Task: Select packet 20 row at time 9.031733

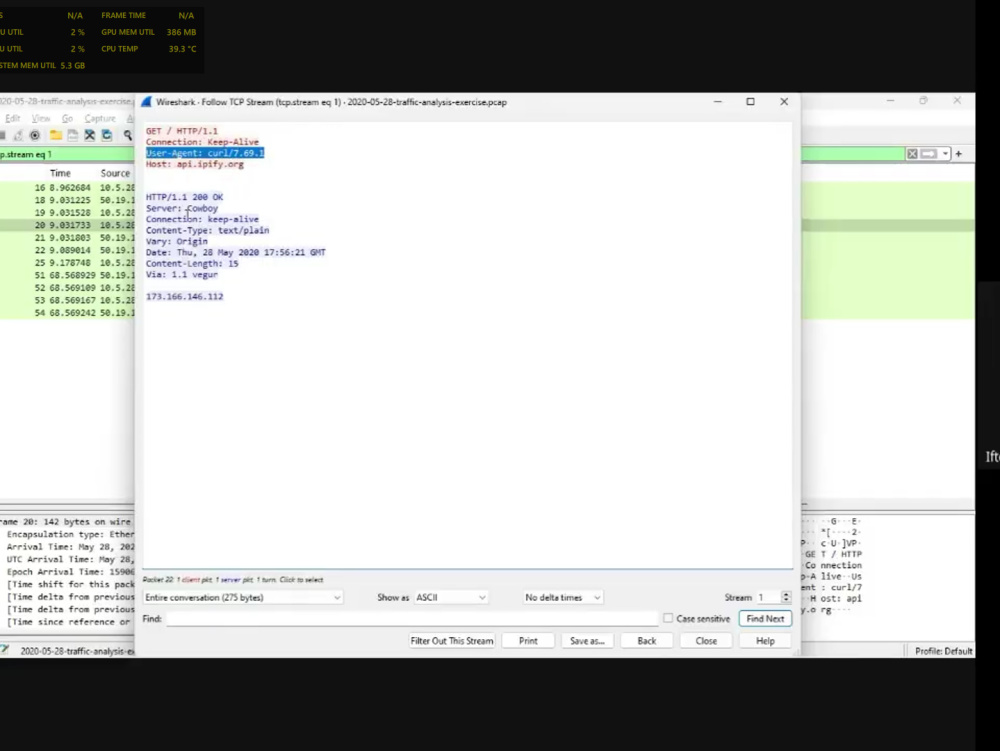Action: click(x=67, y=225)
